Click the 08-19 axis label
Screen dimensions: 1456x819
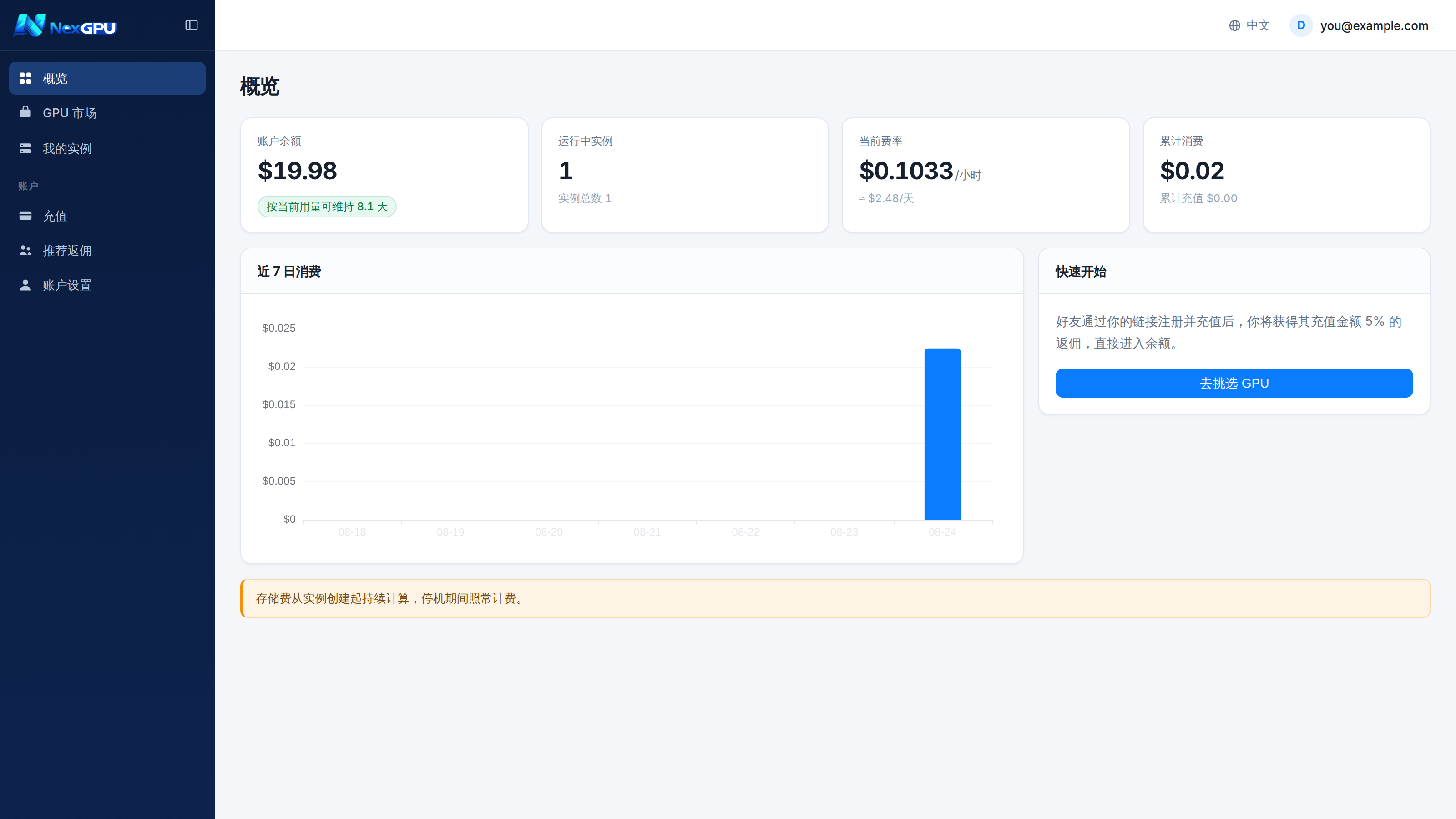(x=450, y=532)
